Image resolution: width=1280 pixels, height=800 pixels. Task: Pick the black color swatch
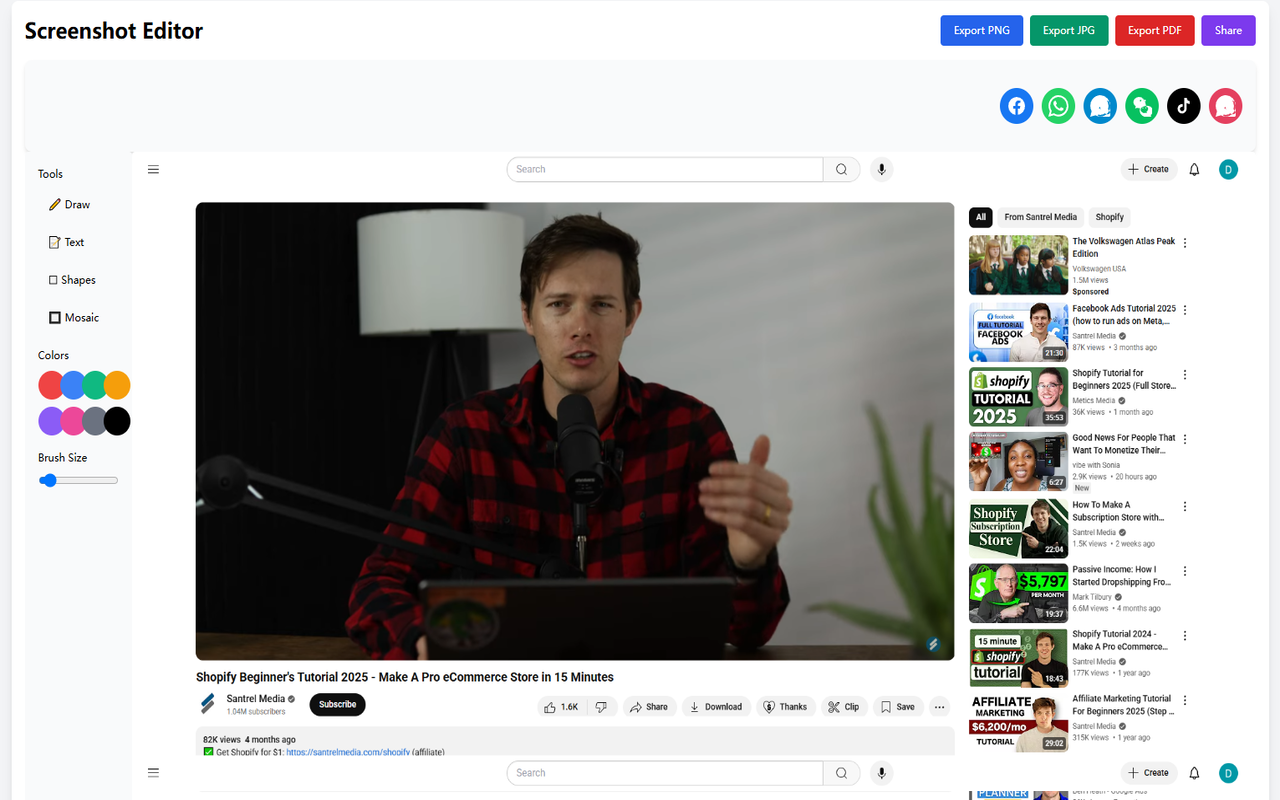click(117, 421)
